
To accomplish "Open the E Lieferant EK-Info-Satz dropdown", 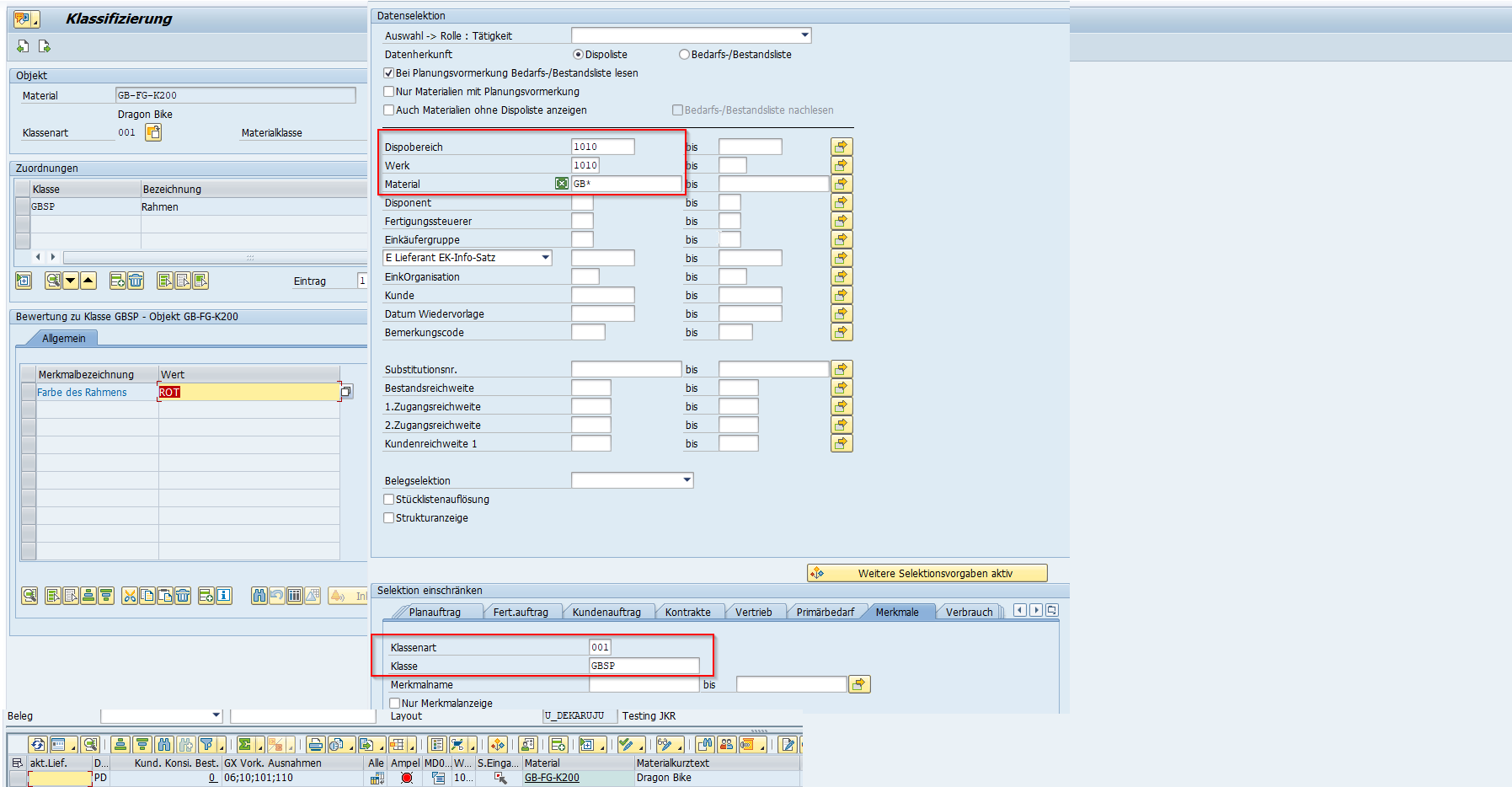I will tap(545, 258).
